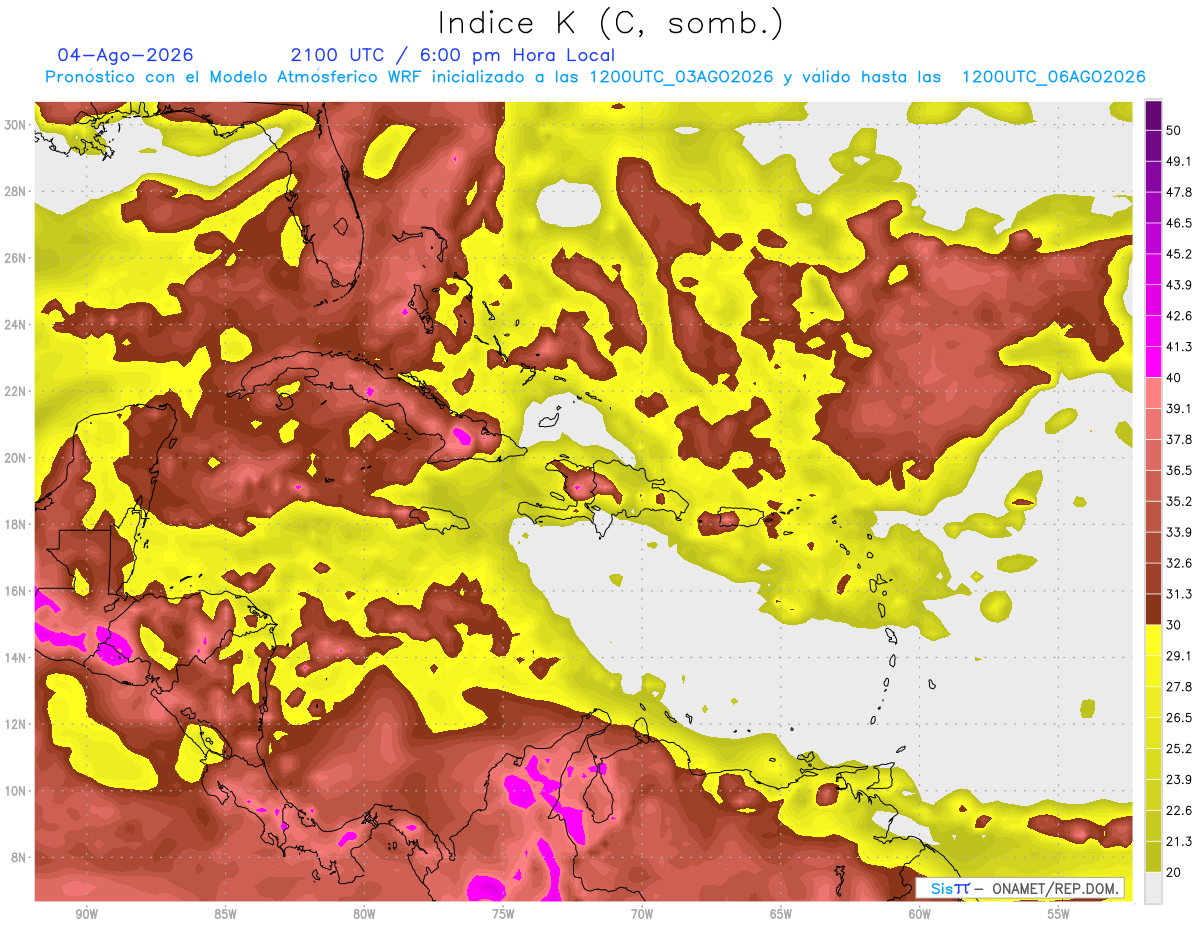
Task: Click the "22N" latitude label
Action: pos(15,392)
